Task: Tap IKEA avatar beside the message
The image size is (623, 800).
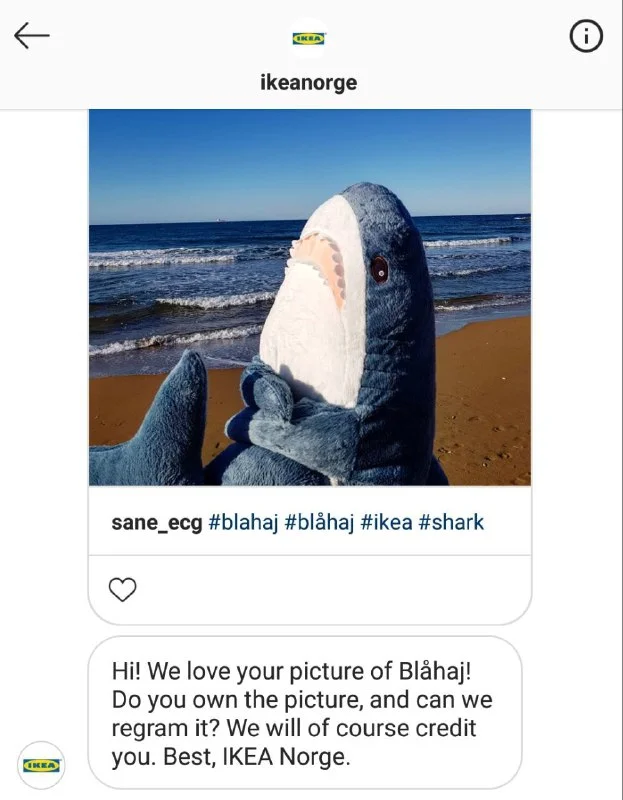Action: pyautogui.click(x=42, y=765)
